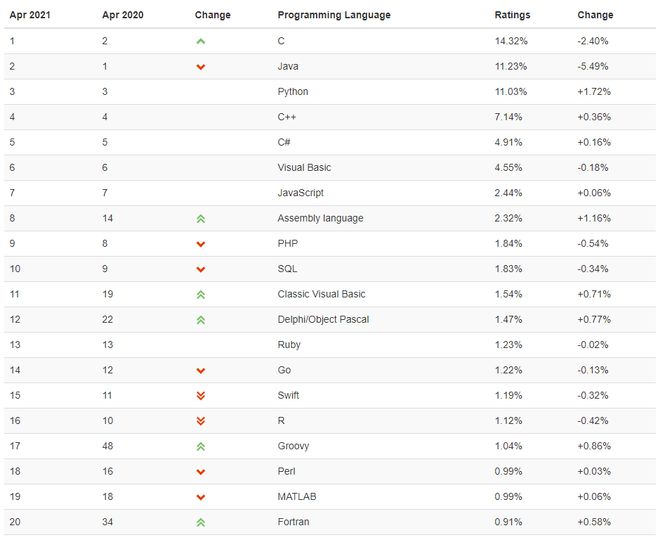
Task: Click the 14.32% rating for C
Action: pos(510,41)
